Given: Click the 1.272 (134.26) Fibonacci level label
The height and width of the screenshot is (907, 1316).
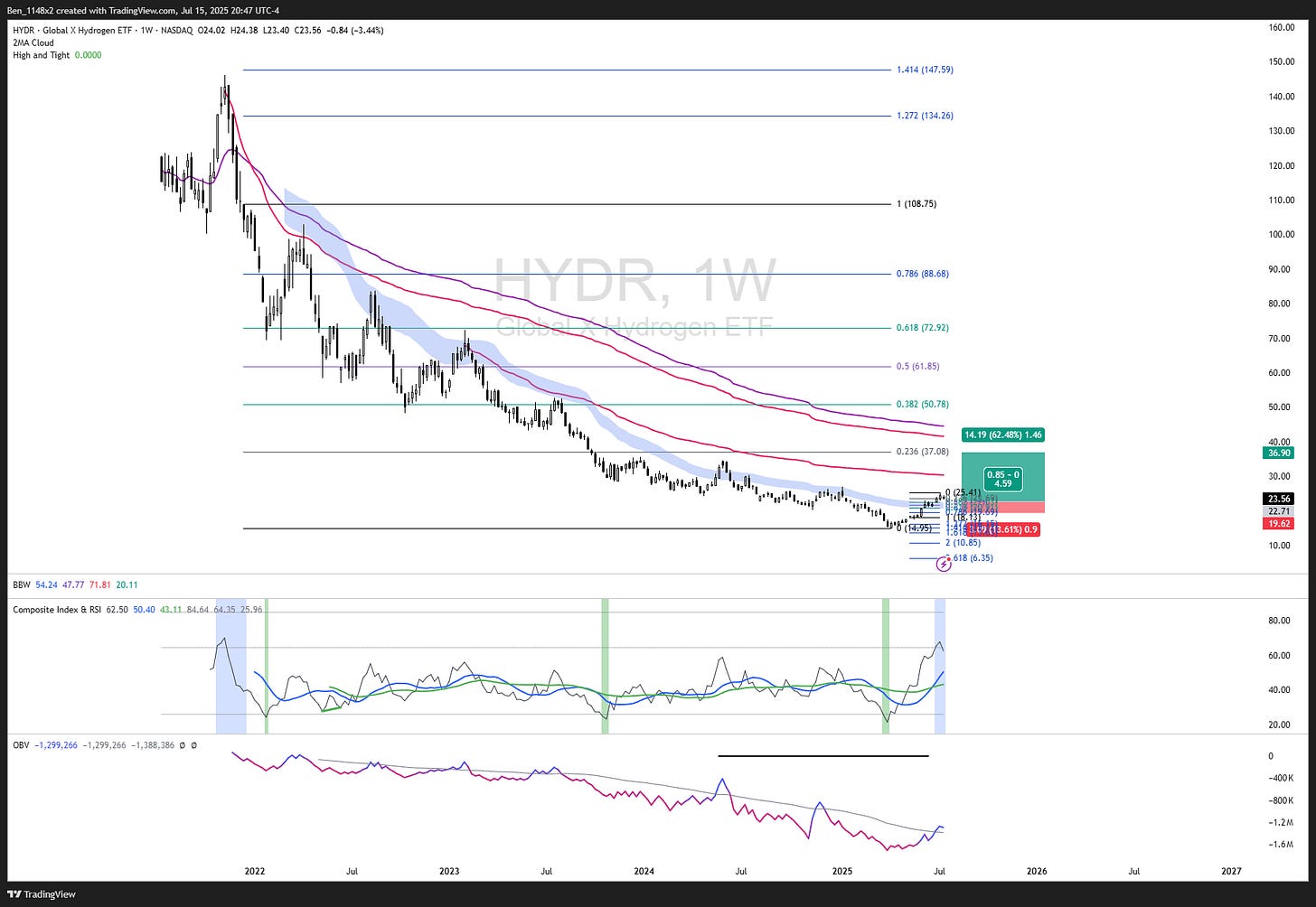Looking at the screenshot, I should [x=925, y=116].
